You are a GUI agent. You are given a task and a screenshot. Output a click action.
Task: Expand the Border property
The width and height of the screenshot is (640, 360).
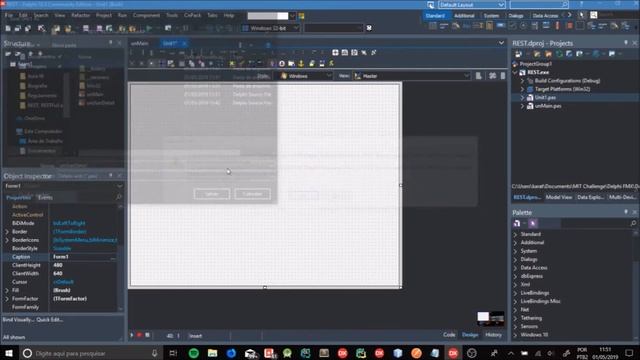pyautogui.click(x=7, y=232)
